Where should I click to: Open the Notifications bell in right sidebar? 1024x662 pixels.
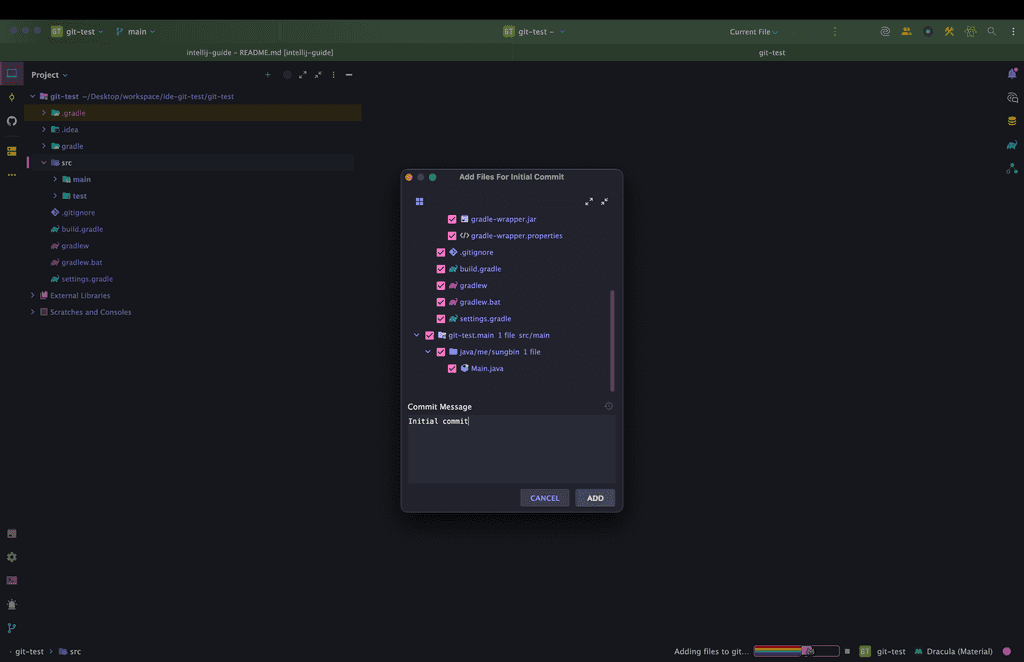tap(1012, 74)
